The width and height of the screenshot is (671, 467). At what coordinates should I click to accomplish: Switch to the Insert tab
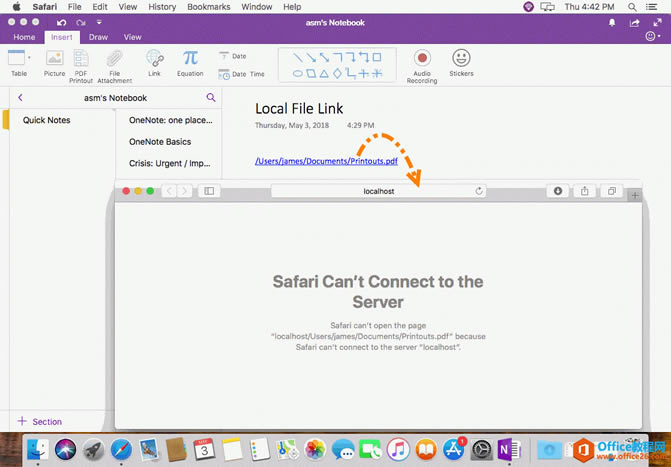click(62, 37)
